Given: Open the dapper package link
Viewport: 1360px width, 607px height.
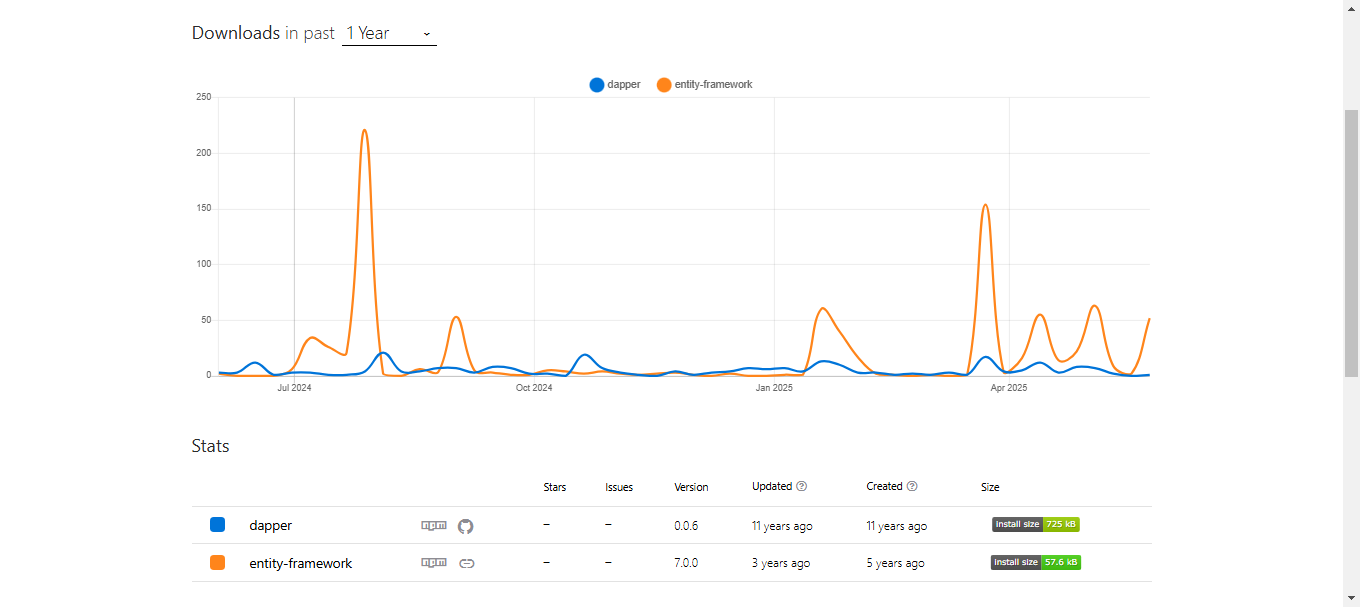Looking at the screenshot, I should [x=270, y=525].
